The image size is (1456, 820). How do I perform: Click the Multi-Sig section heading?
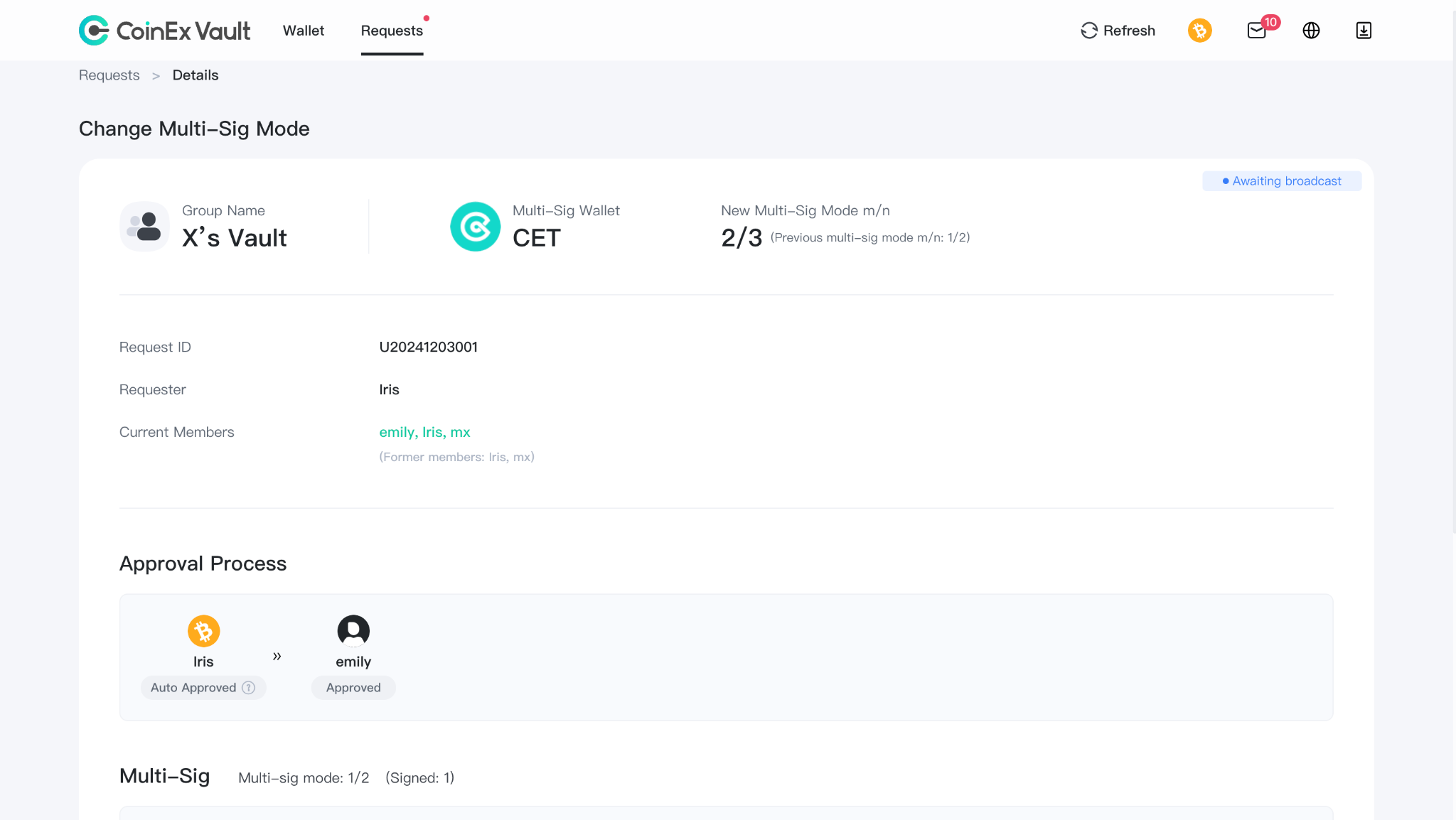tap(164, 776)
